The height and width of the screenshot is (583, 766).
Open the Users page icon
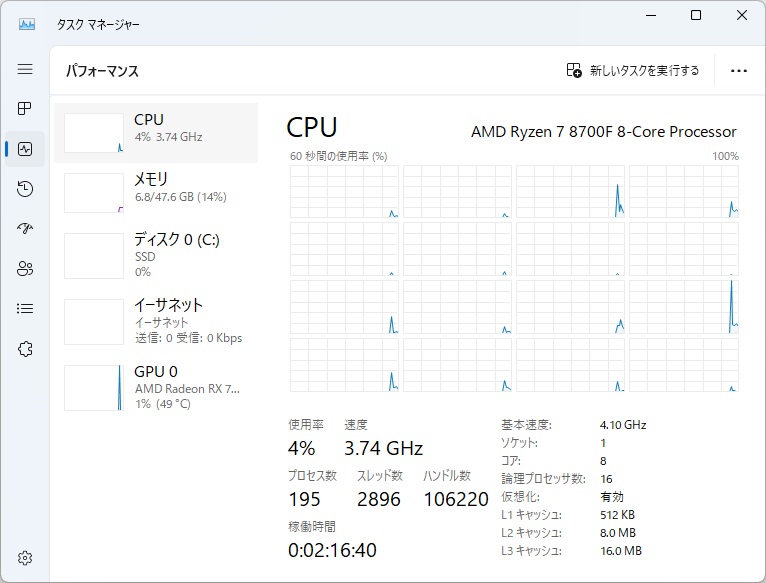pyautogui.click(x=25, y=269)
